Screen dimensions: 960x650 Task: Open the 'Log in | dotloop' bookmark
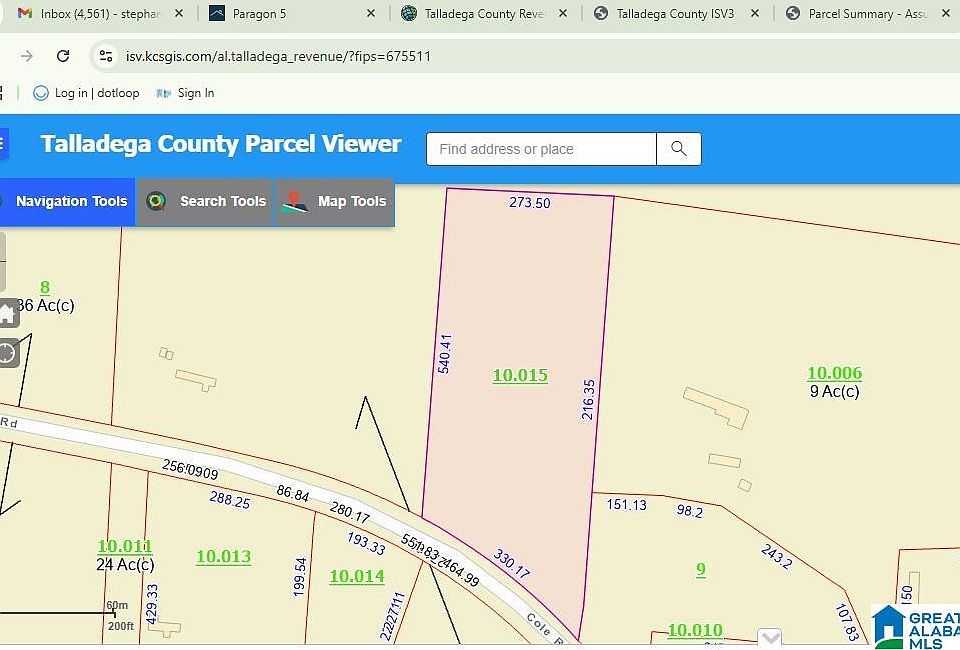point(86,93)
